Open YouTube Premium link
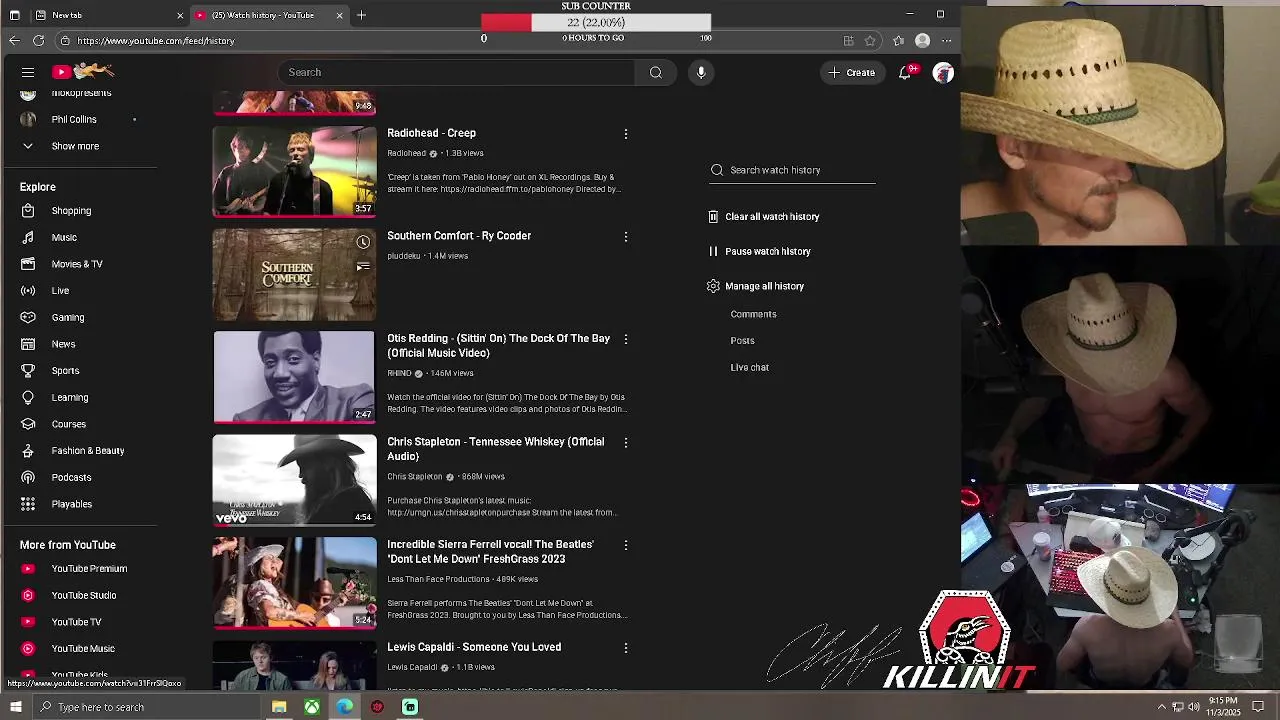 point(89,569)
